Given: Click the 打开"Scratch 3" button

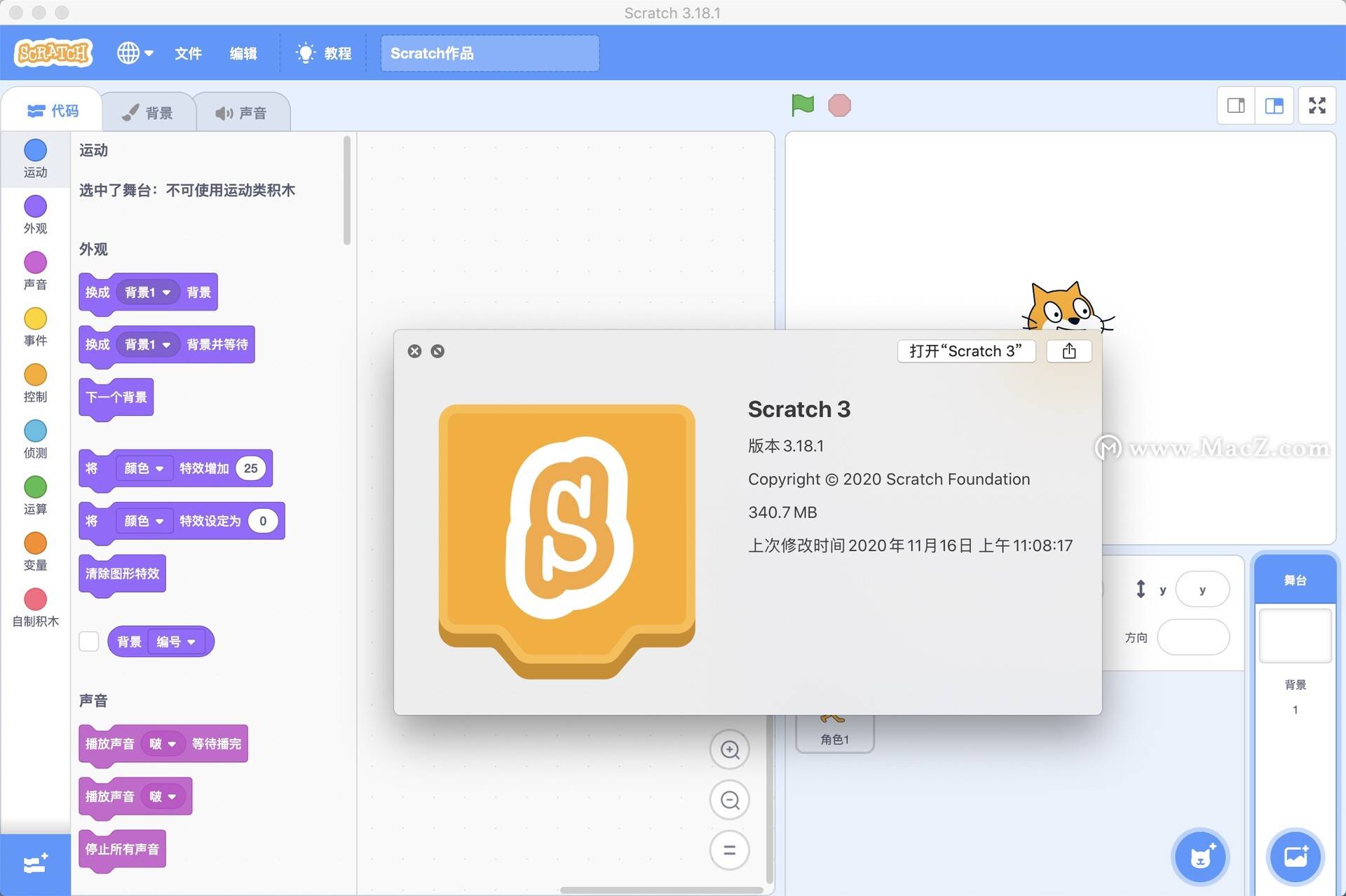Looking at the screenshot, I should [x=966, y=351].
